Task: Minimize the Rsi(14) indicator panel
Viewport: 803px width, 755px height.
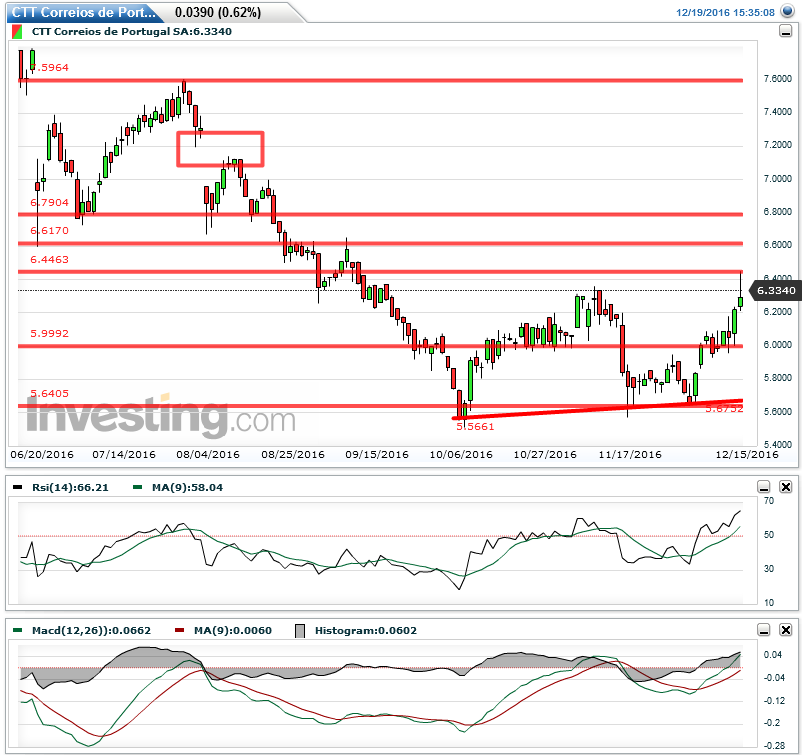Action: click(764, 487)
